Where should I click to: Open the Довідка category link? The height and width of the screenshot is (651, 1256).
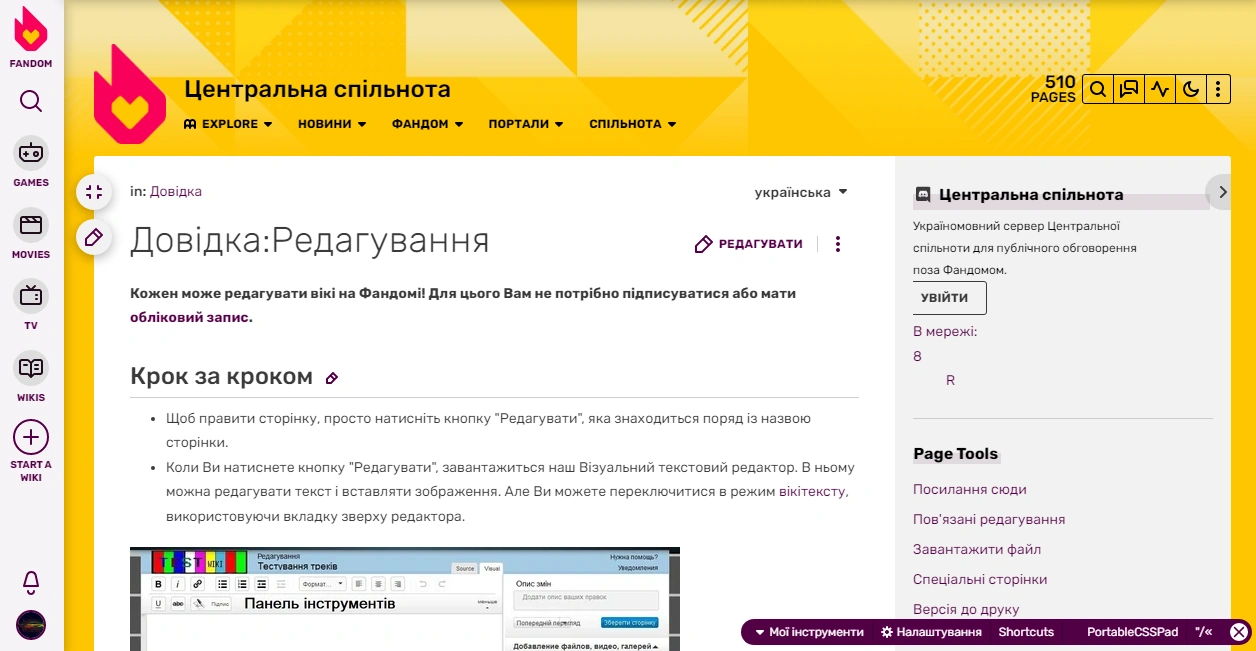coord(176,191)
